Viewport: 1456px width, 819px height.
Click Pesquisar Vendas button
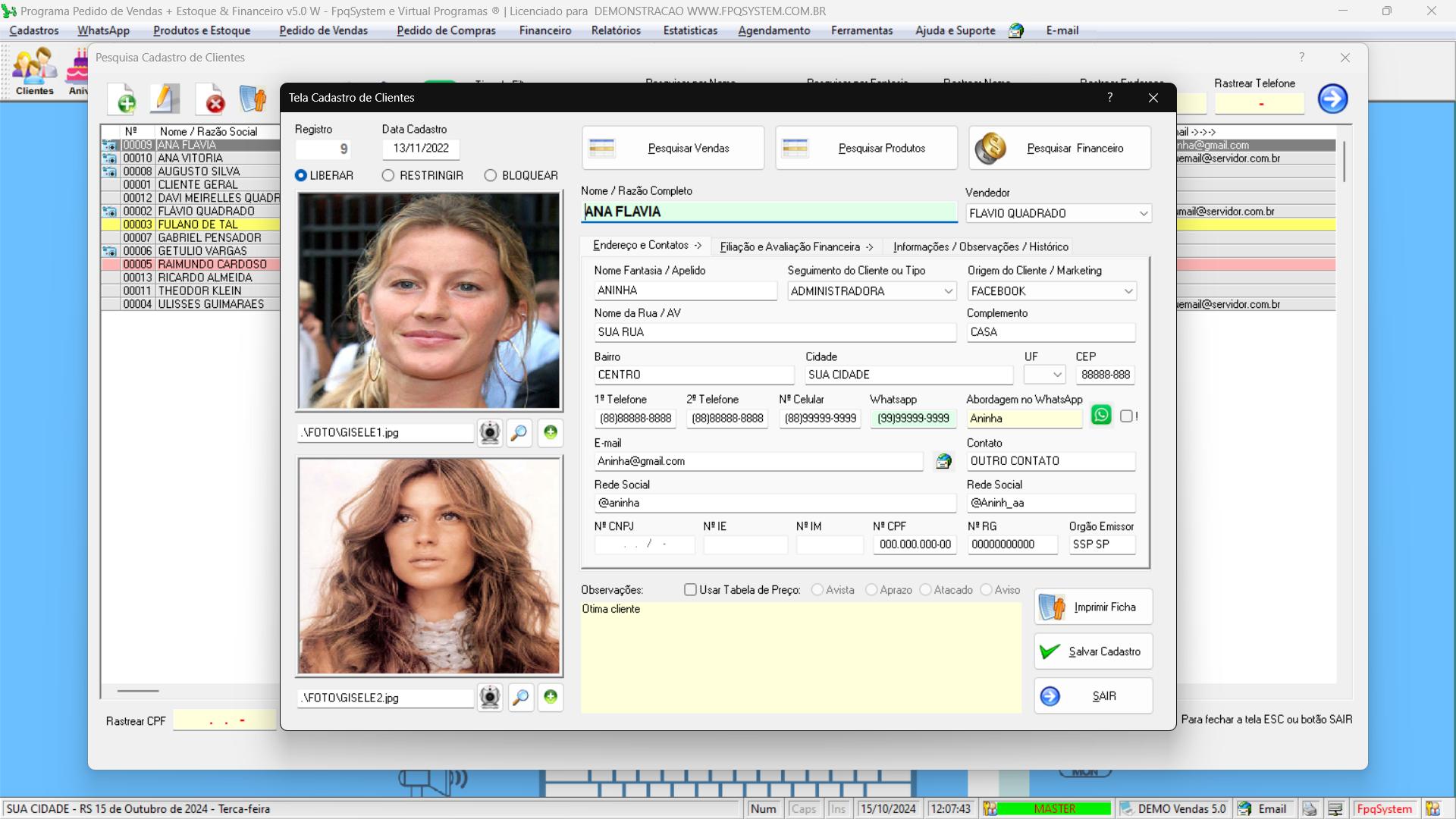[x=673, y=148]
